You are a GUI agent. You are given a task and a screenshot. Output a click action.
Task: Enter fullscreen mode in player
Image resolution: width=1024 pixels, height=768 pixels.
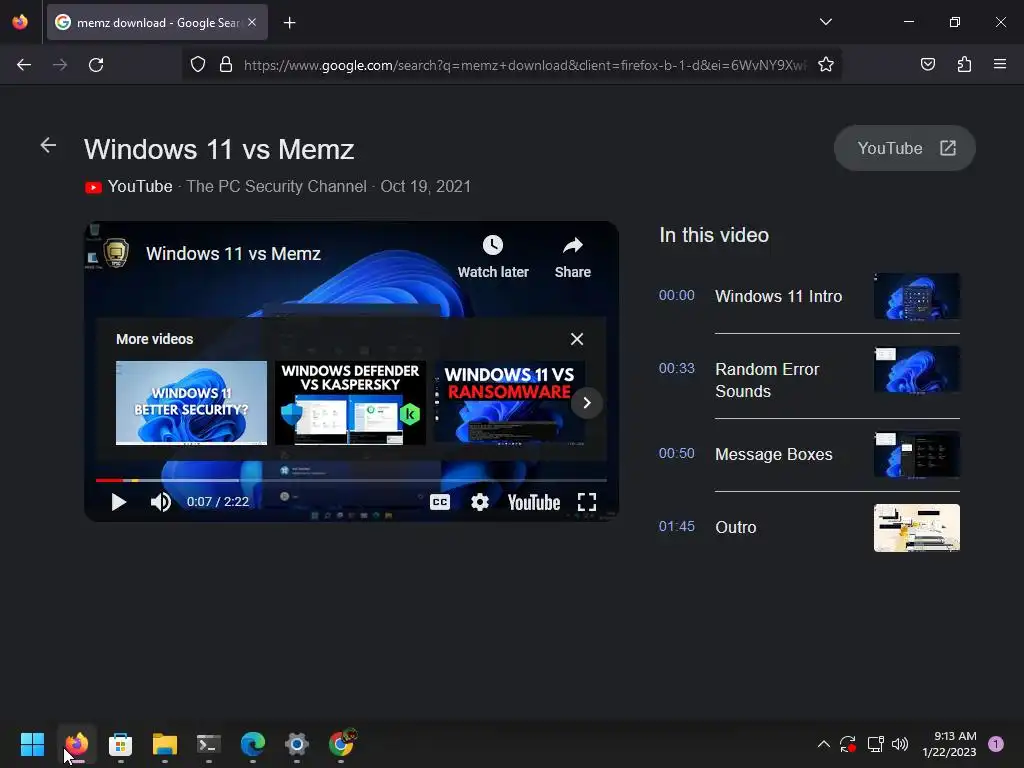(x=586, y=502)
